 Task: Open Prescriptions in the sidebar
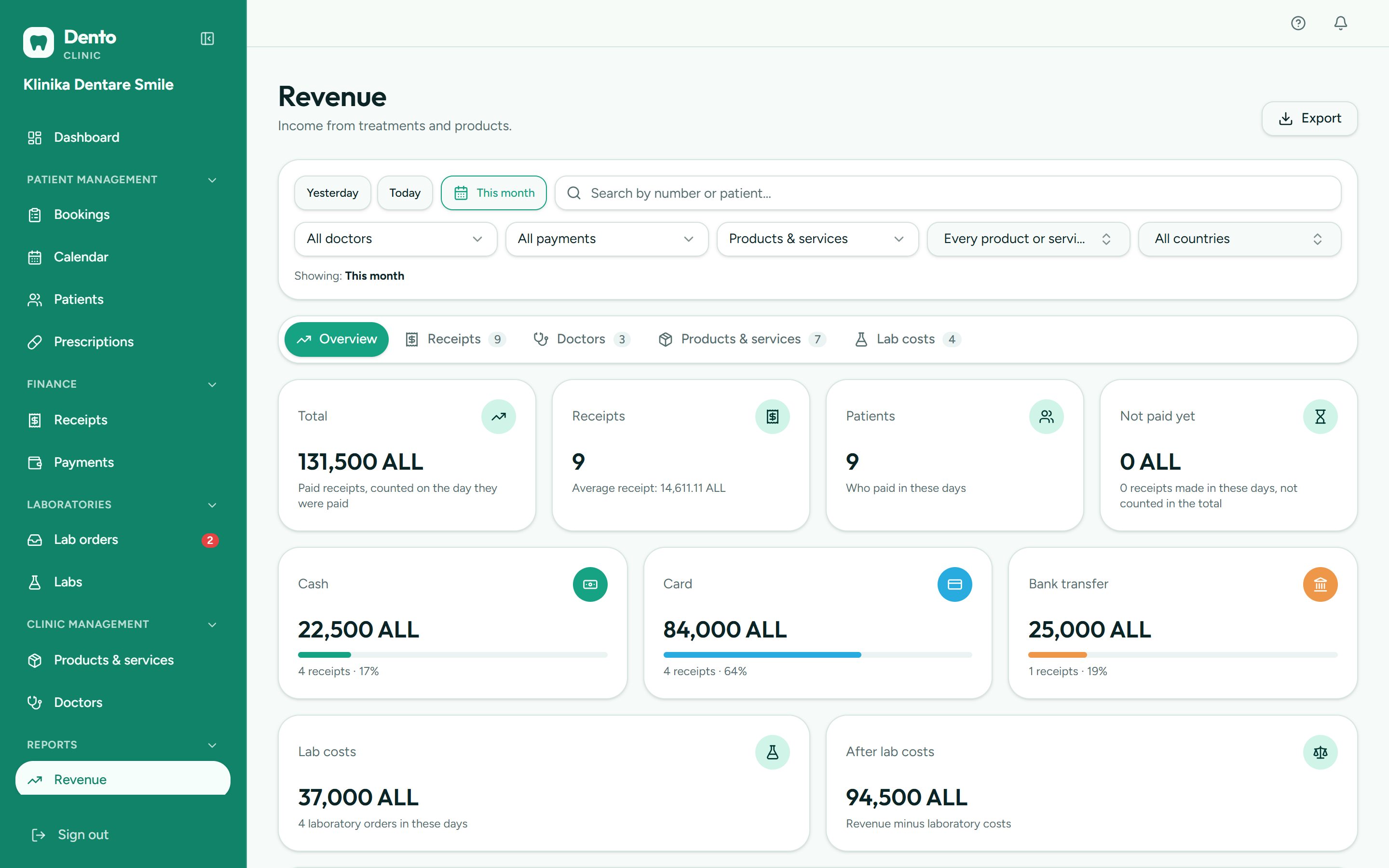(123, 342)
